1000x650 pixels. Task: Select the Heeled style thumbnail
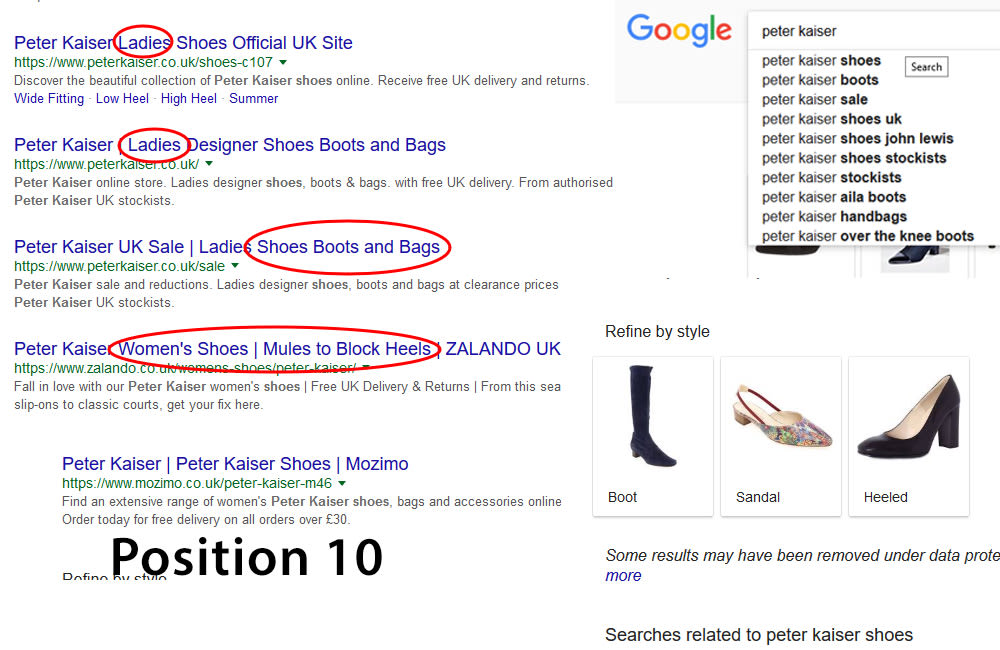[x=908, y=435]
